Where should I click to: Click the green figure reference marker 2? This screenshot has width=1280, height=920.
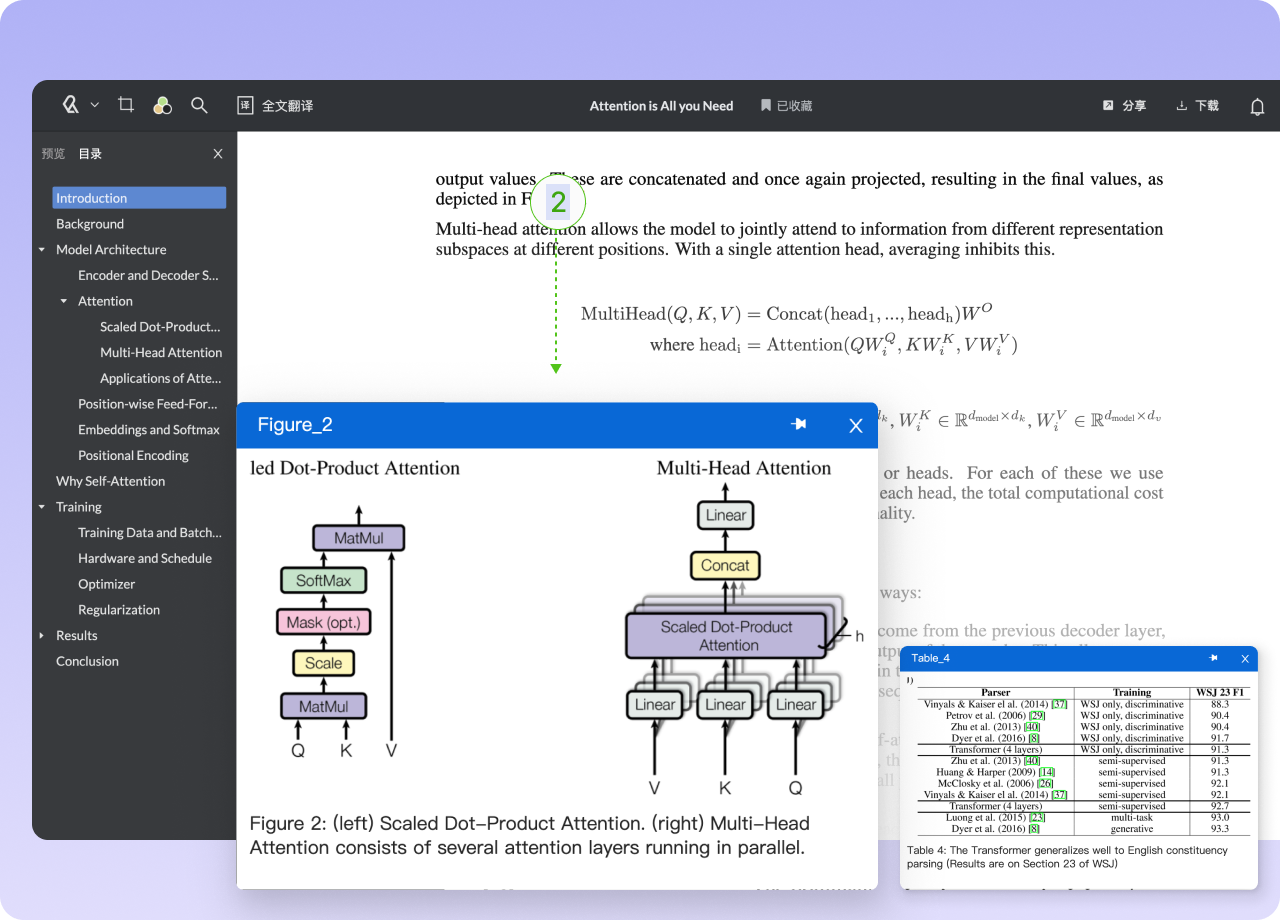point(557,202)
